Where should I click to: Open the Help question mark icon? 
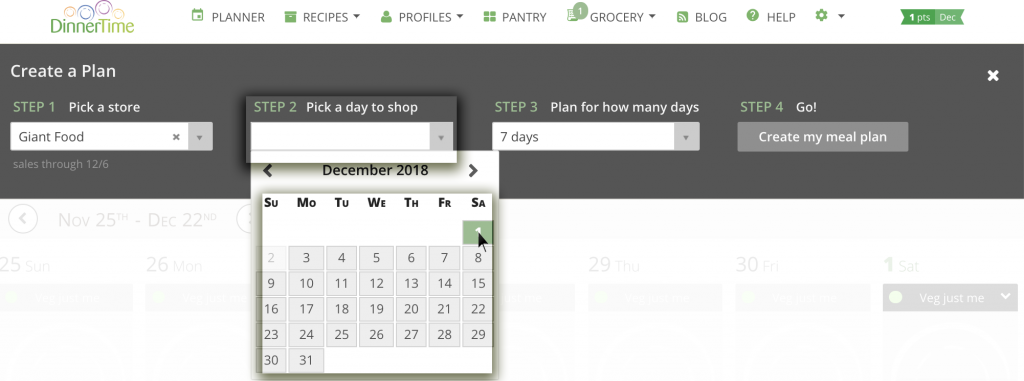[753, 15]
